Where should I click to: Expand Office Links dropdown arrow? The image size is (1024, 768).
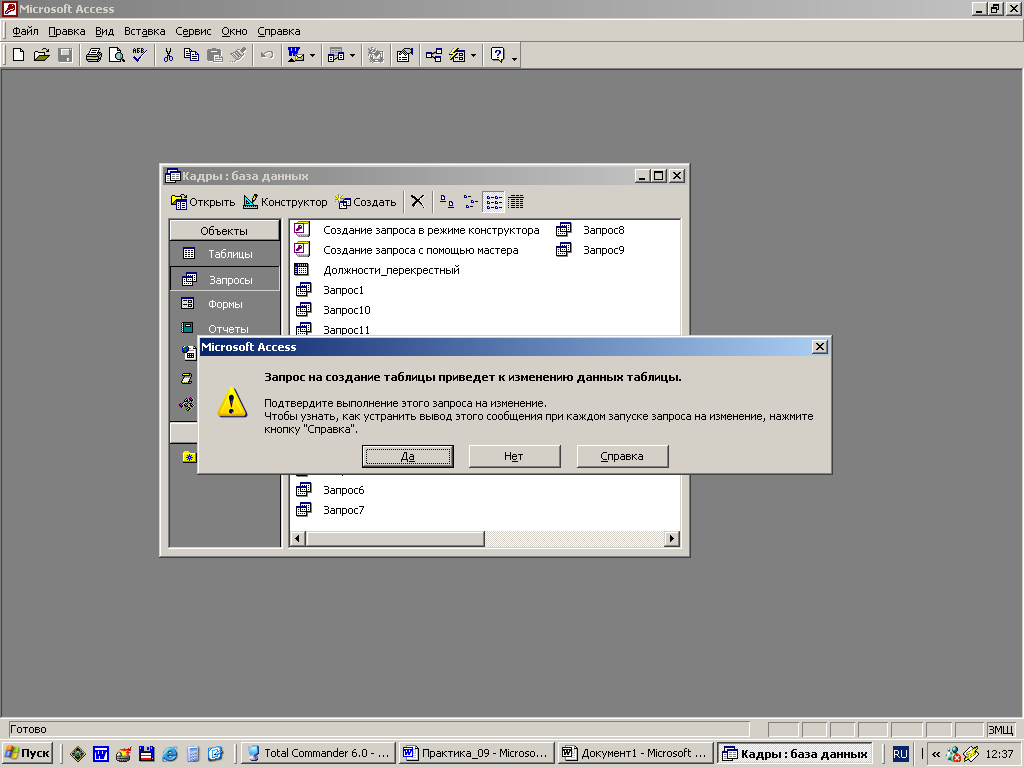point(312,56)
